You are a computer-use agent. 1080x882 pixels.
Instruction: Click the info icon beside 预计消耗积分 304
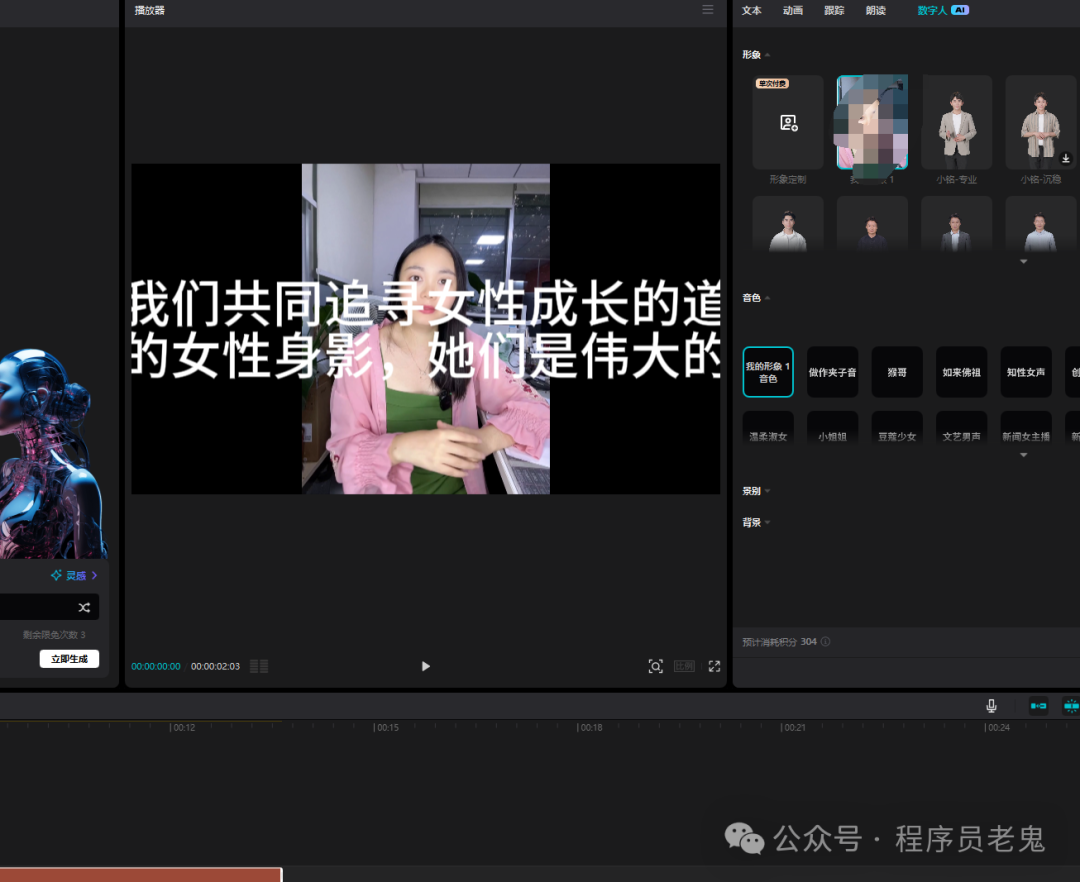coord(825,642)
